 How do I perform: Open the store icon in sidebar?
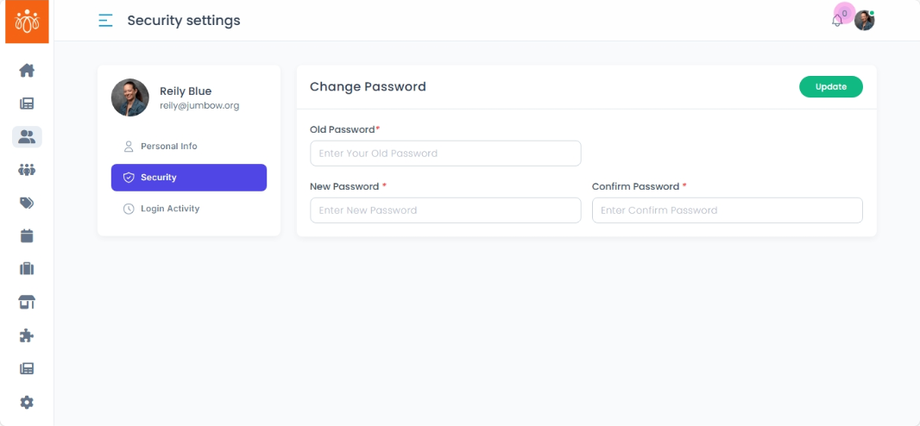click(x=27, y=302)
